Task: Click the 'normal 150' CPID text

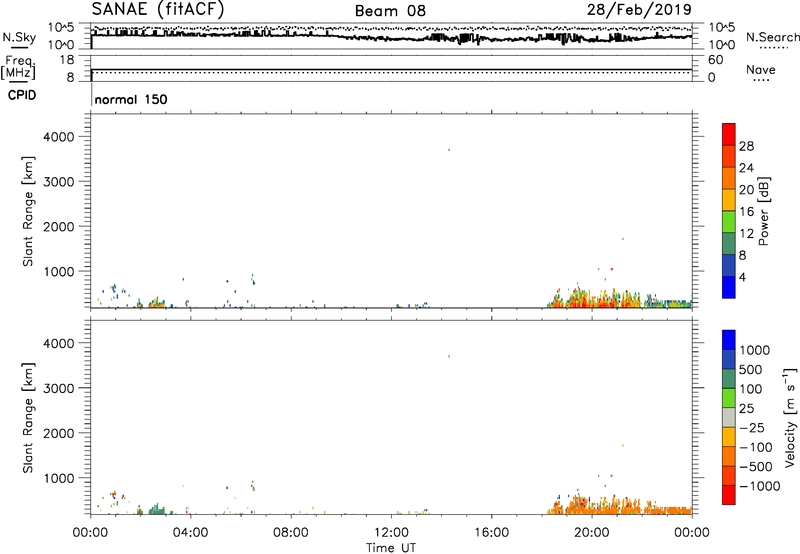Action: click(131, 99)
